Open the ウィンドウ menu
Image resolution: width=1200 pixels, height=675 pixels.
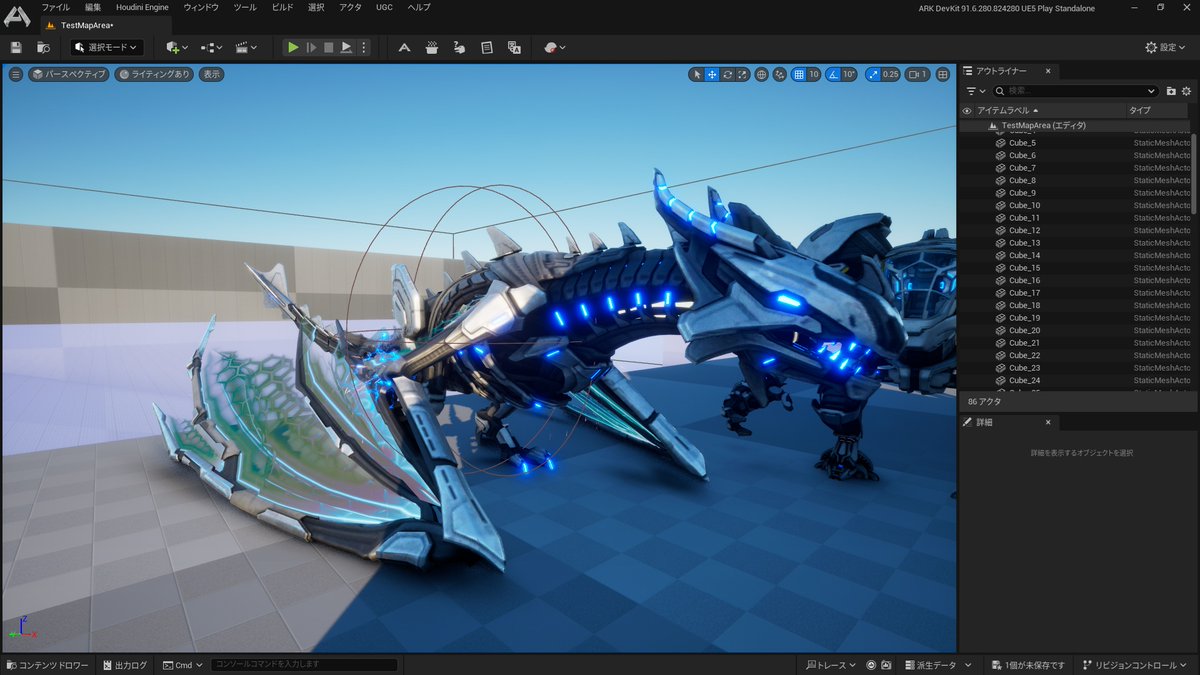(x=201, y=7)
